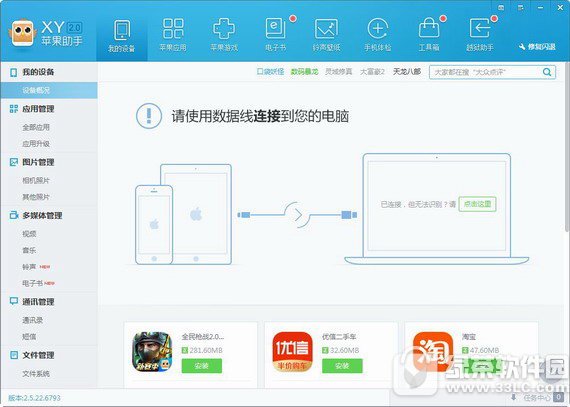Click the green 点击这里 button
This screenshot has height=407, width=570.
coord(477,204)
